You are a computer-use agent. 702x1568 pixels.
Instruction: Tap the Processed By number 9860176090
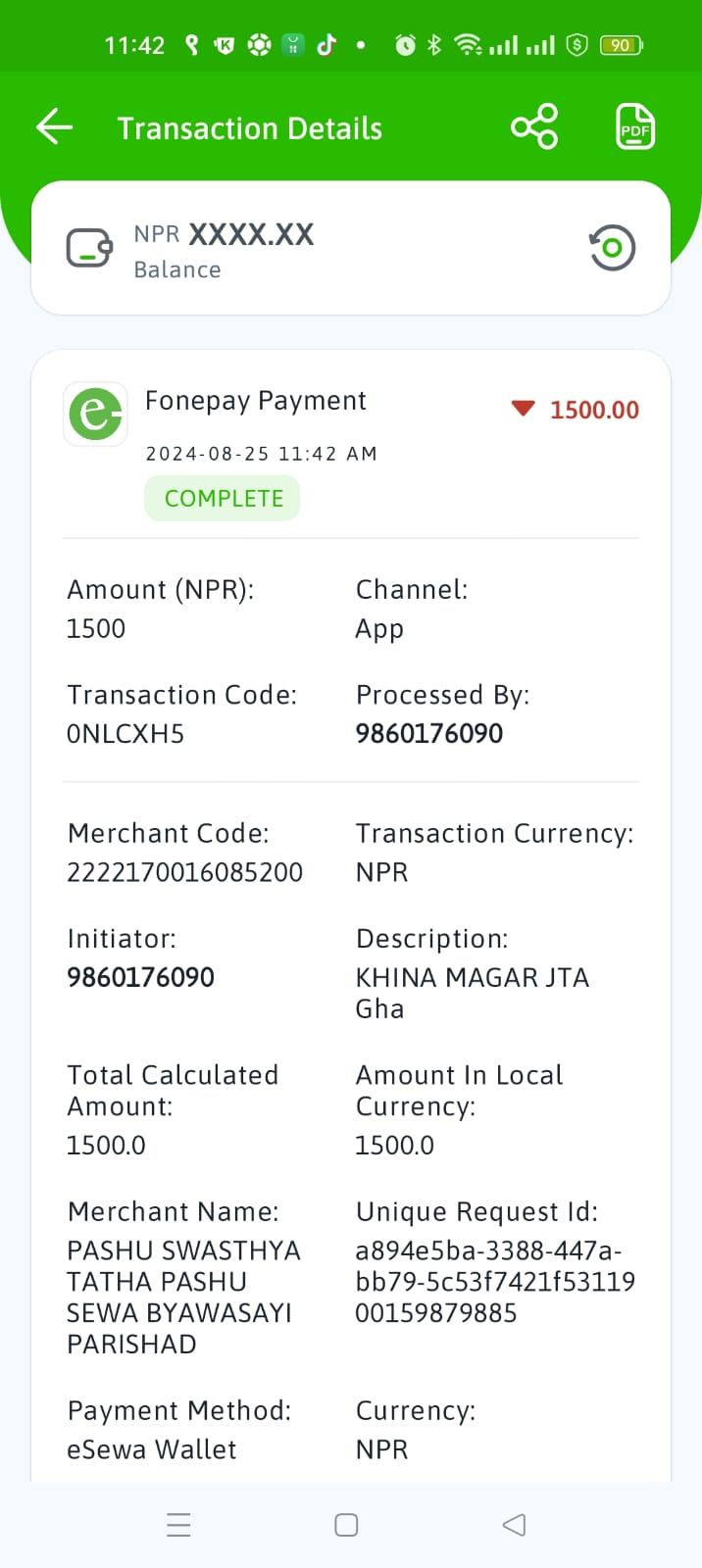click(x=429, y=733)
